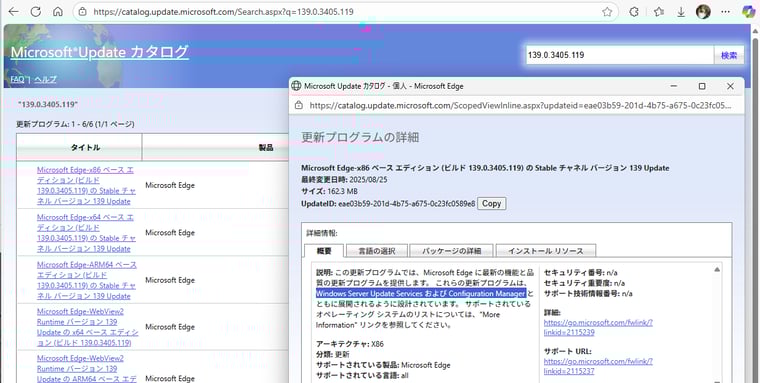Click the catalog search box containing 139.0.3405.119
The image size is (760, 383).
click(619, 55)
